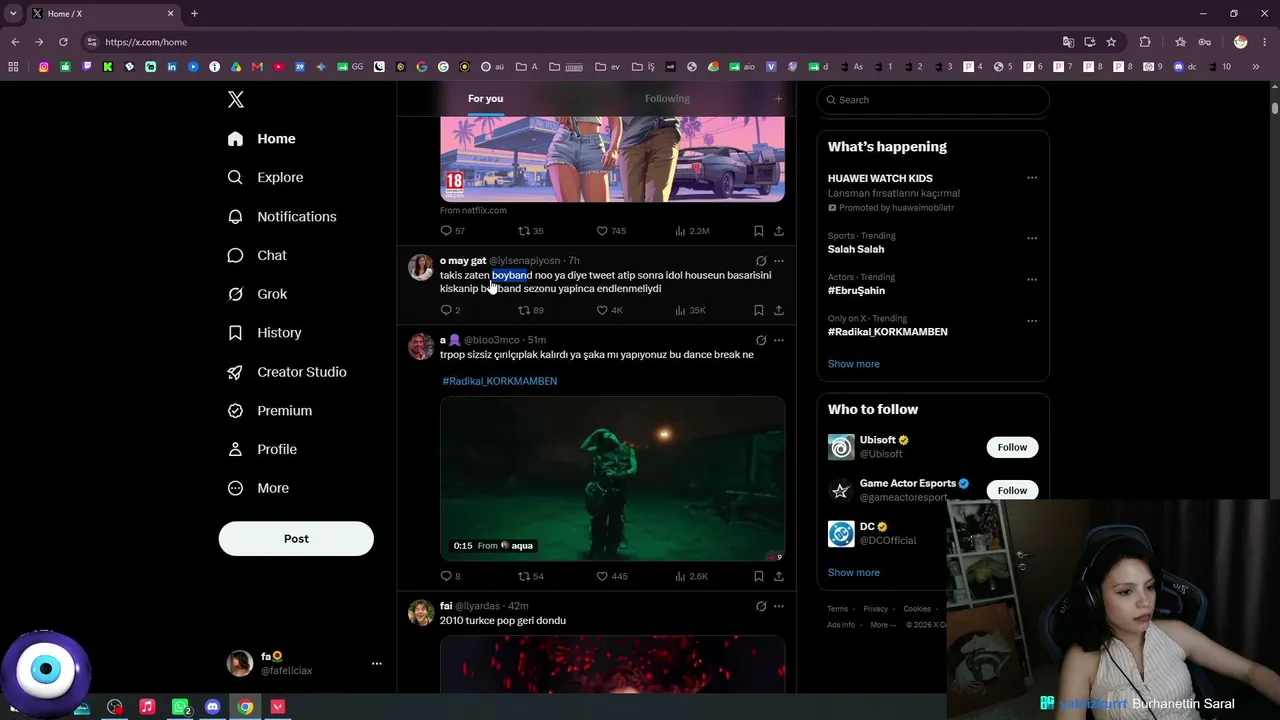This screenshot has width=1280, height=720.
Task: Reload the page in Chrome
Action: tap(63, 42)
